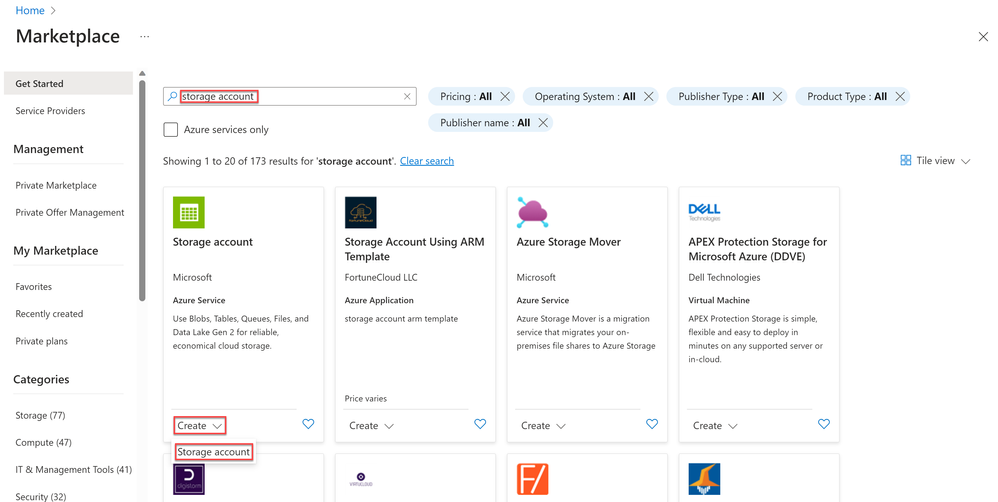This screenshot has height=502, width=998.
Task: Remove the Publisher name filter with its X
Action: point(543,123)
